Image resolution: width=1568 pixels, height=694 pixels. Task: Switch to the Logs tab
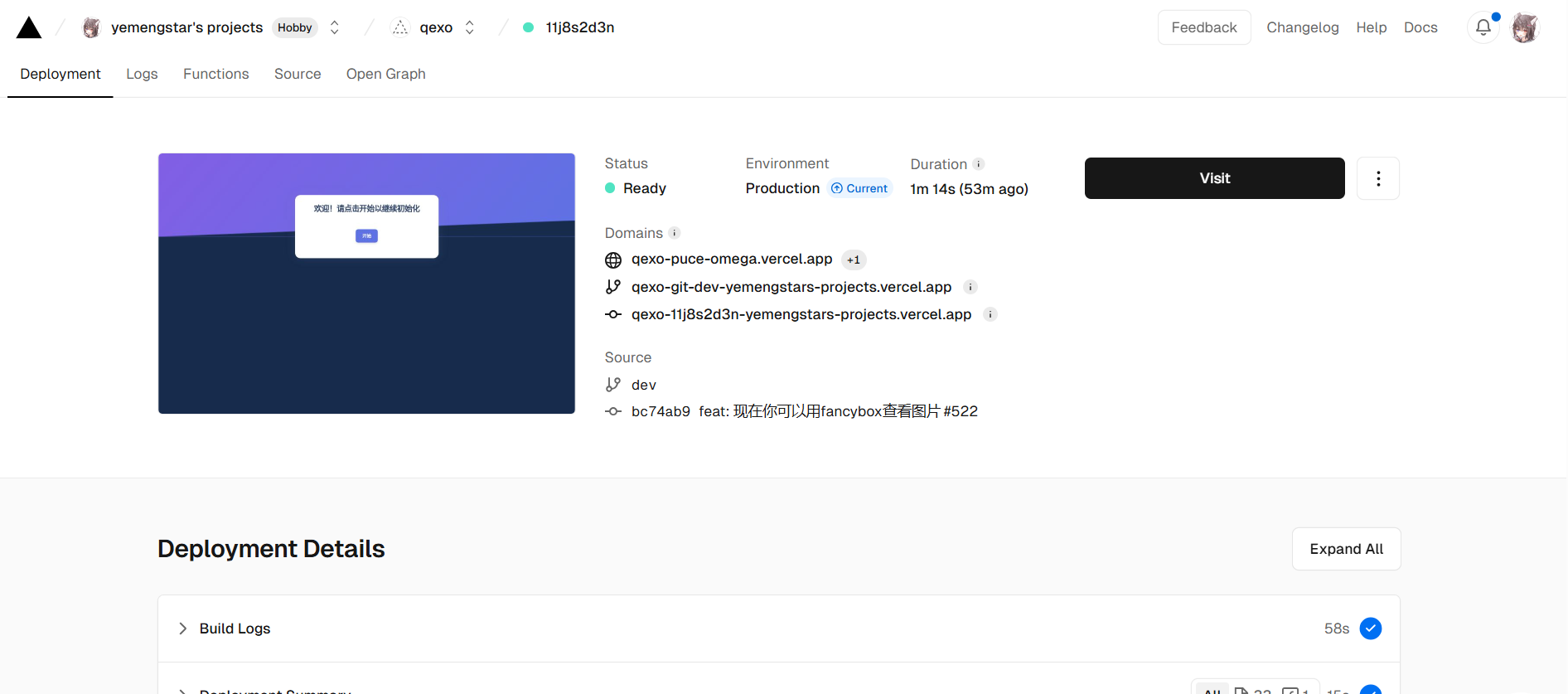pos(142,74)
